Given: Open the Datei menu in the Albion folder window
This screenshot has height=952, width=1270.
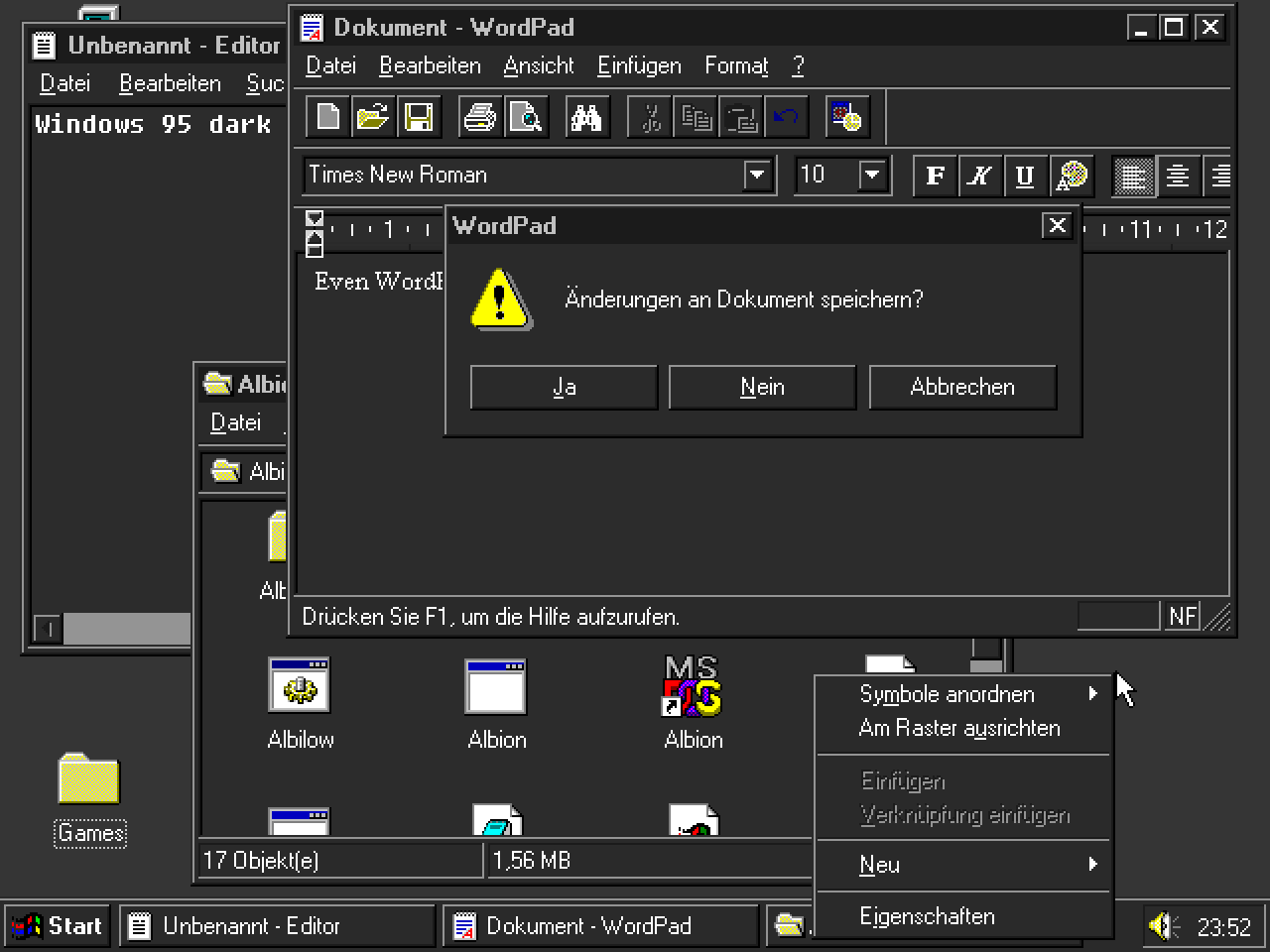Looking at the screenshot, I should pos(235,422).
